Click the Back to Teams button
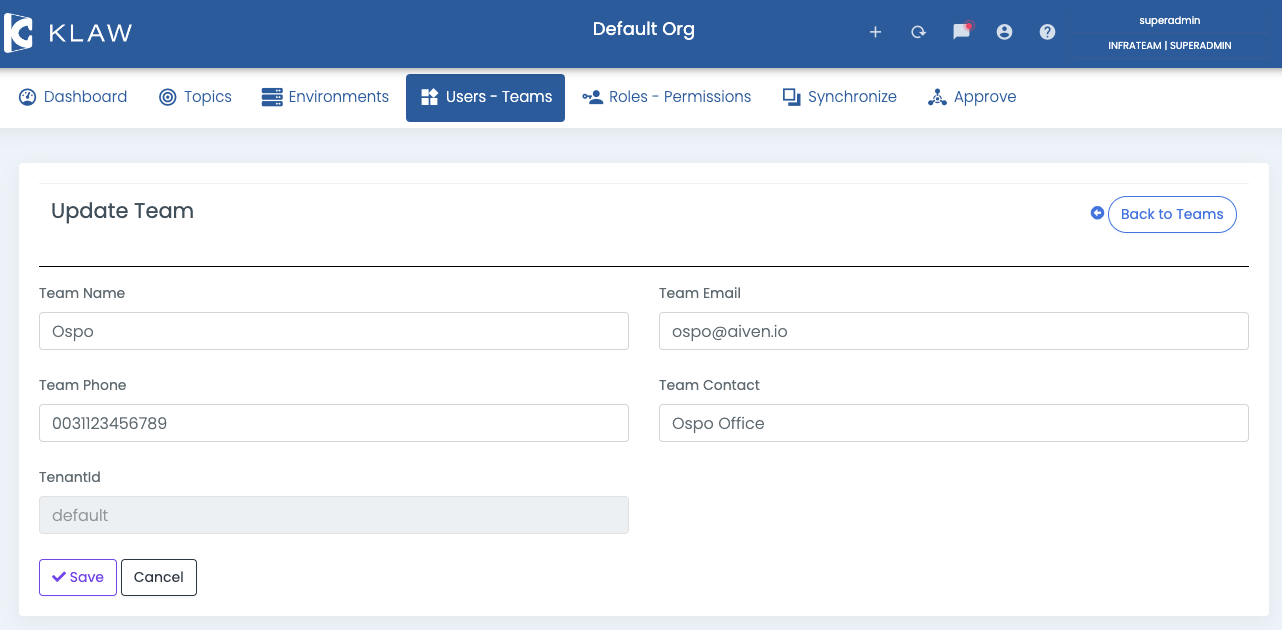 click(x=1172, y=214)
